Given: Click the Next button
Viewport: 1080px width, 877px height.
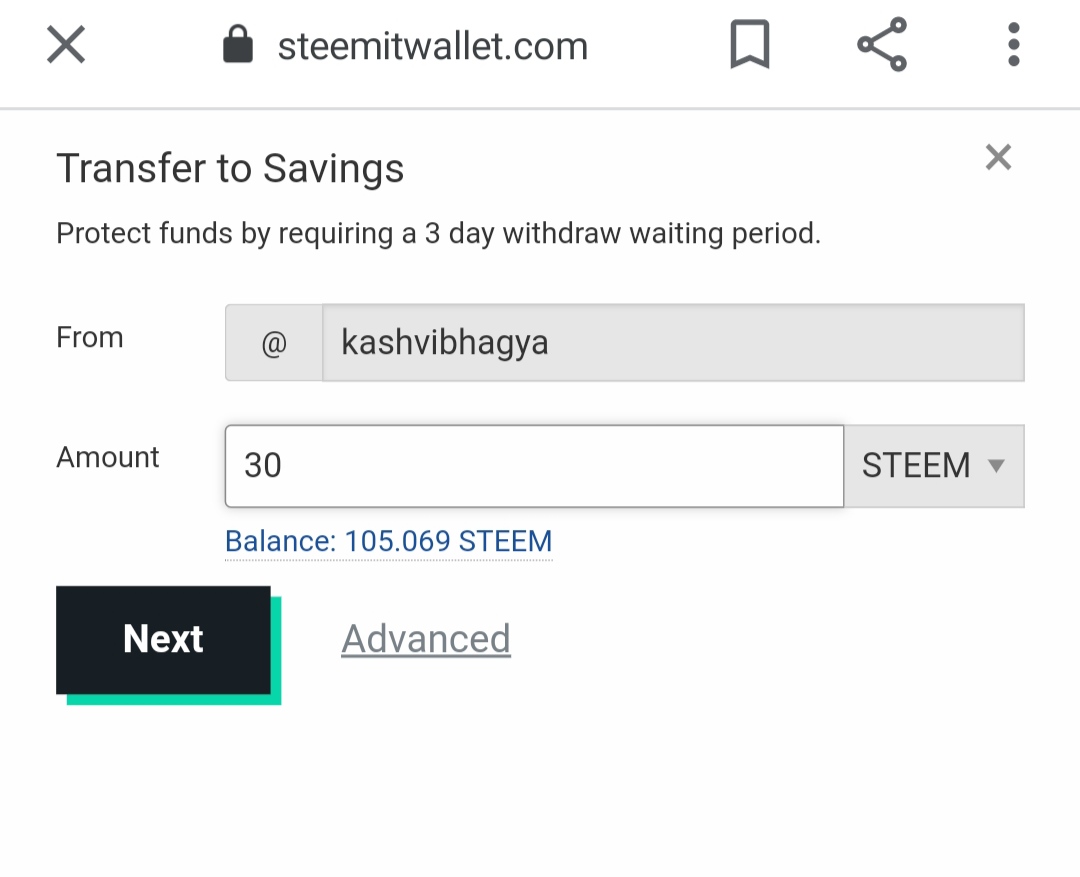Looking at the screenshot, I should 163,640.
